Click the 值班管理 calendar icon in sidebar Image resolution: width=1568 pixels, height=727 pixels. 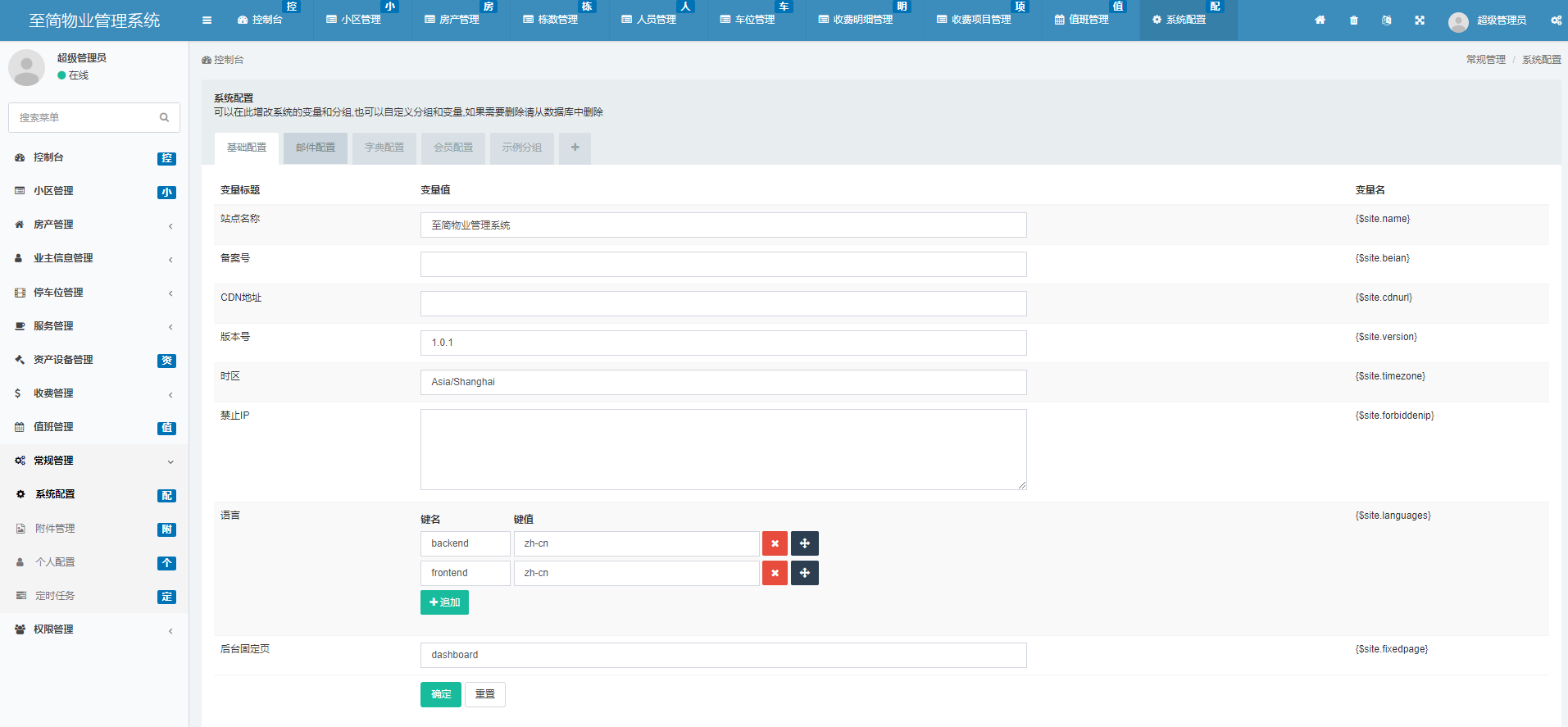click(x=20, y=427)
